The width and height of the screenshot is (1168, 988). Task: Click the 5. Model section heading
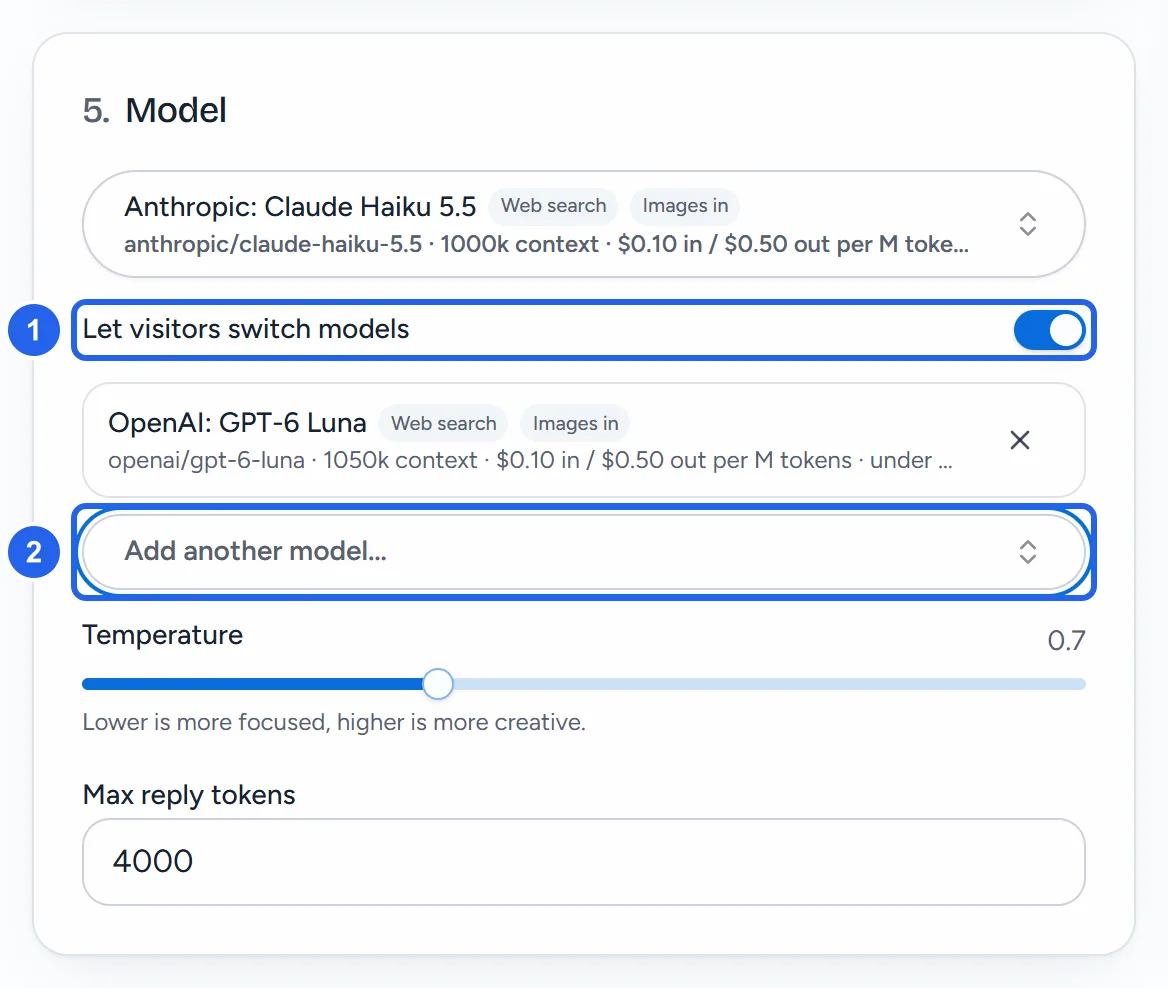tap(154, 110)
